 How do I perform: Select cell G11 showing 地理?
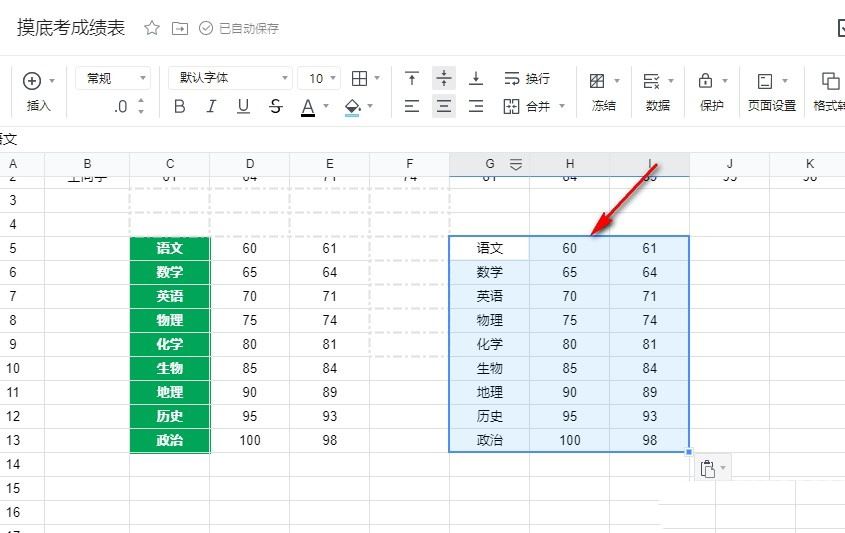point(489,392)
